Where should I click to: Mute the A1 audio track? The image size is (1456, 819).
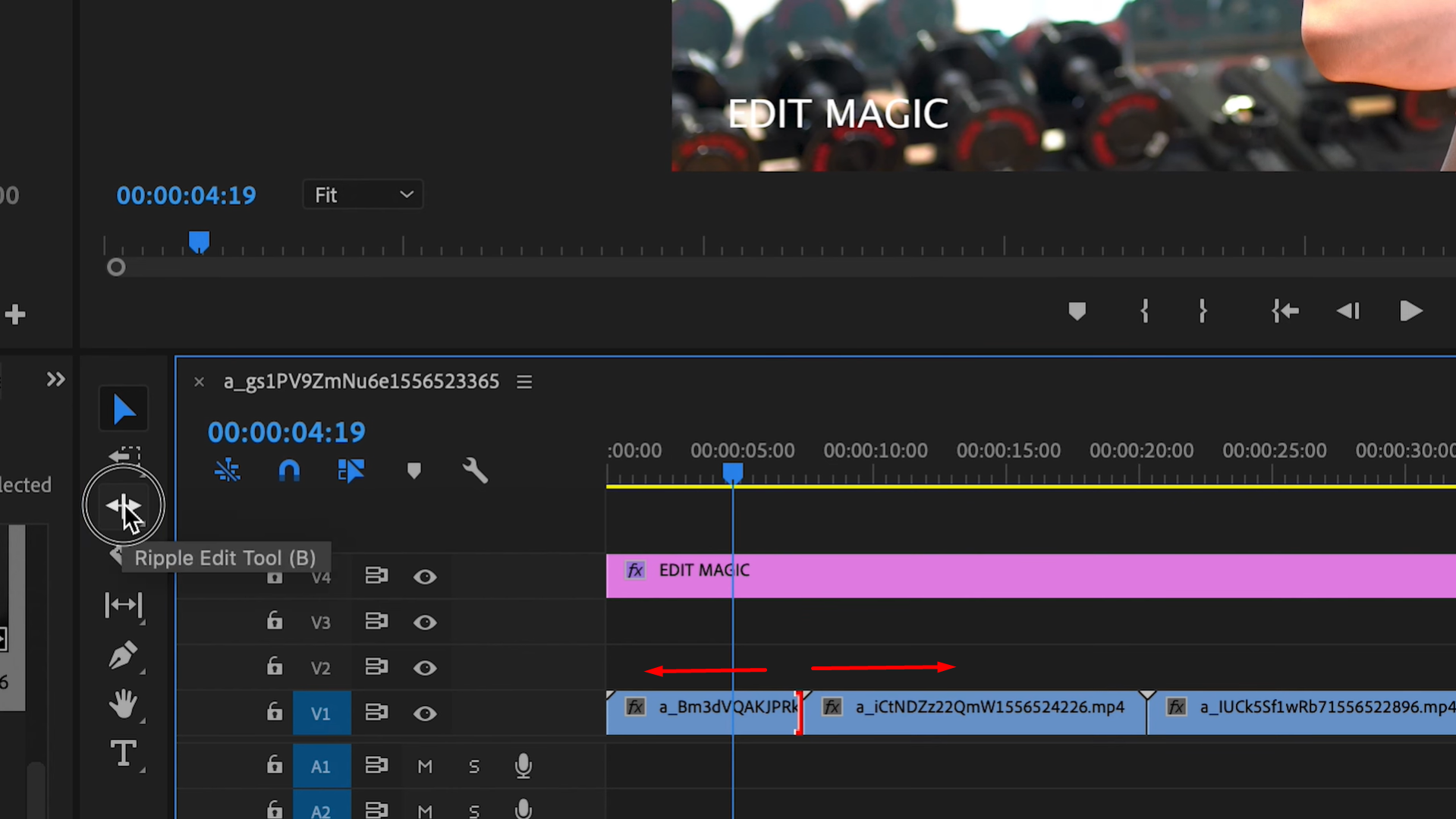coord(425,766)
